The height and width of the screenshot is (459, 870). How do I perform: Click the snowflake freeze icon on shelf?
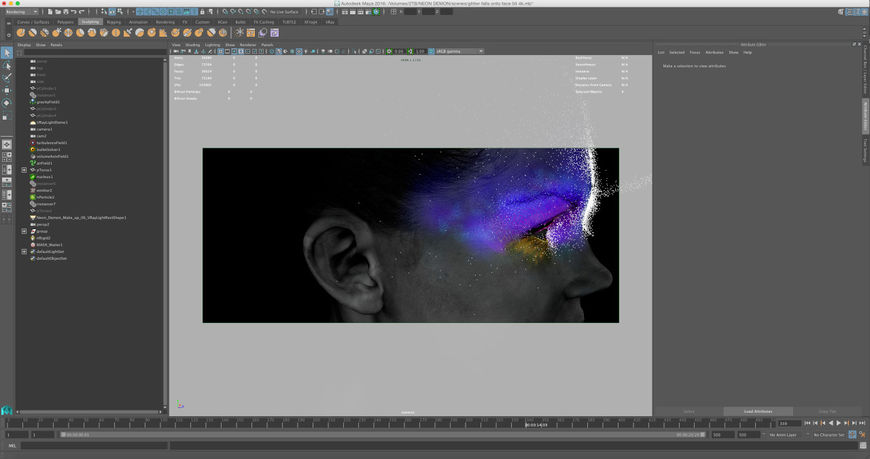[239, 33]
